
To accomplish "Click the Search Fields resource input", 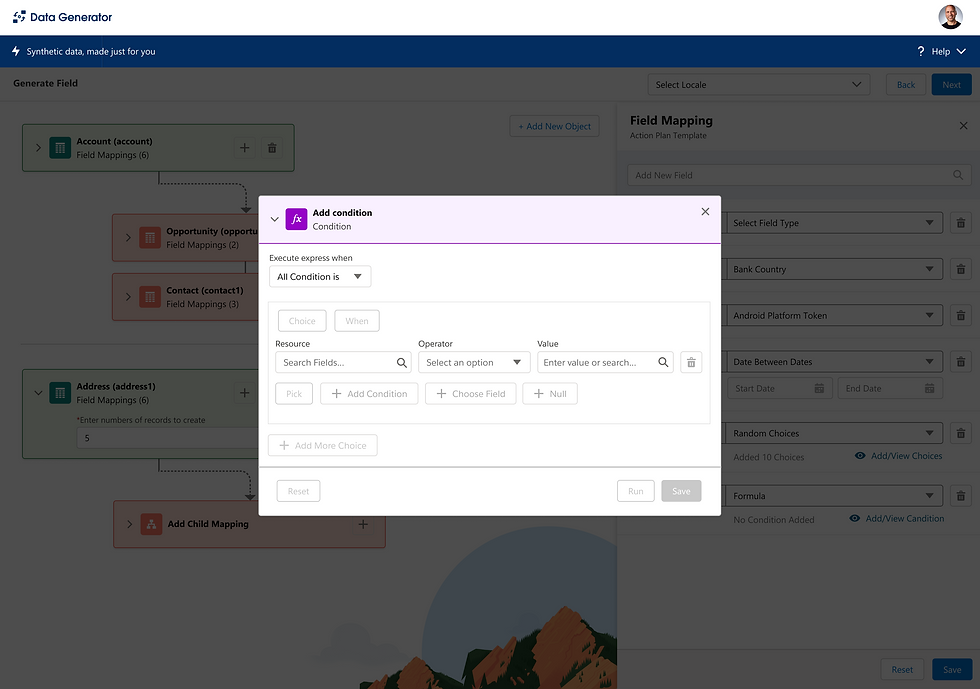I will [x=343, y=362].
